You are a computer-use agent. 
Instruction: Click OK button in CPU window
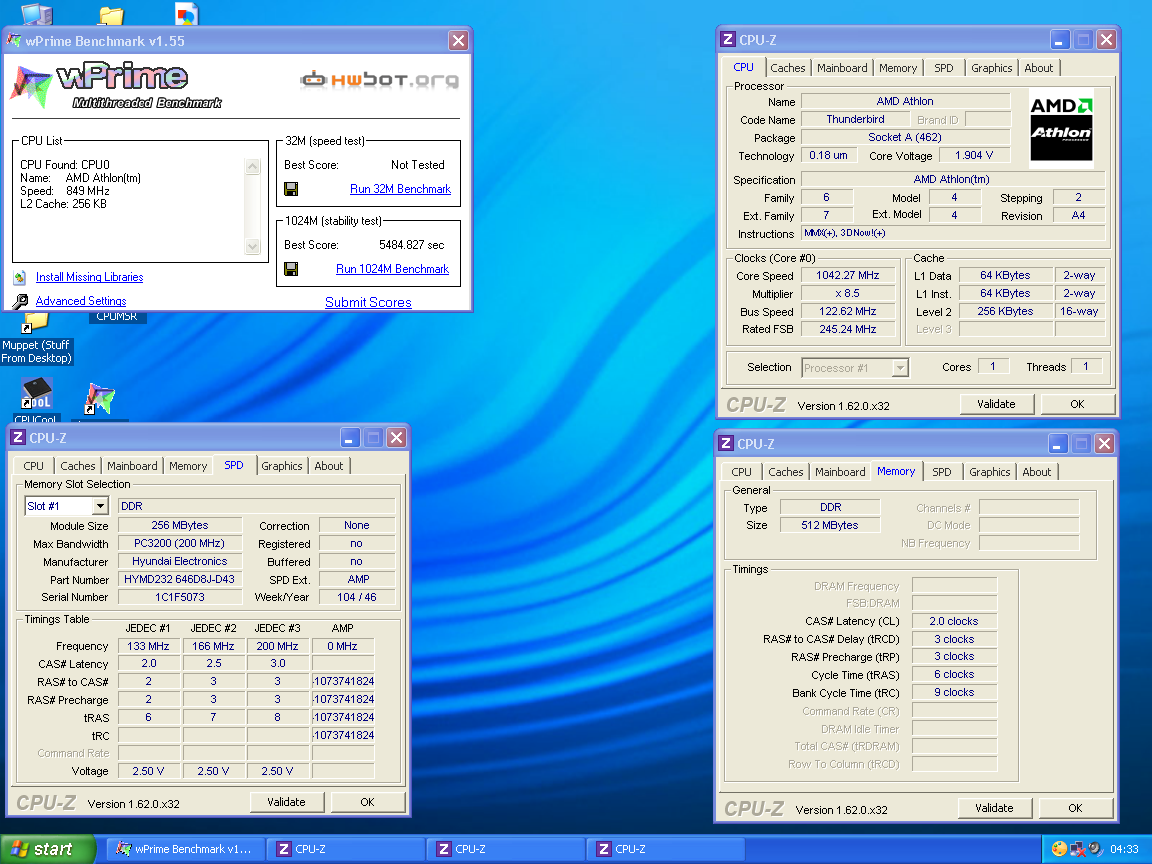click(1077, 404)
